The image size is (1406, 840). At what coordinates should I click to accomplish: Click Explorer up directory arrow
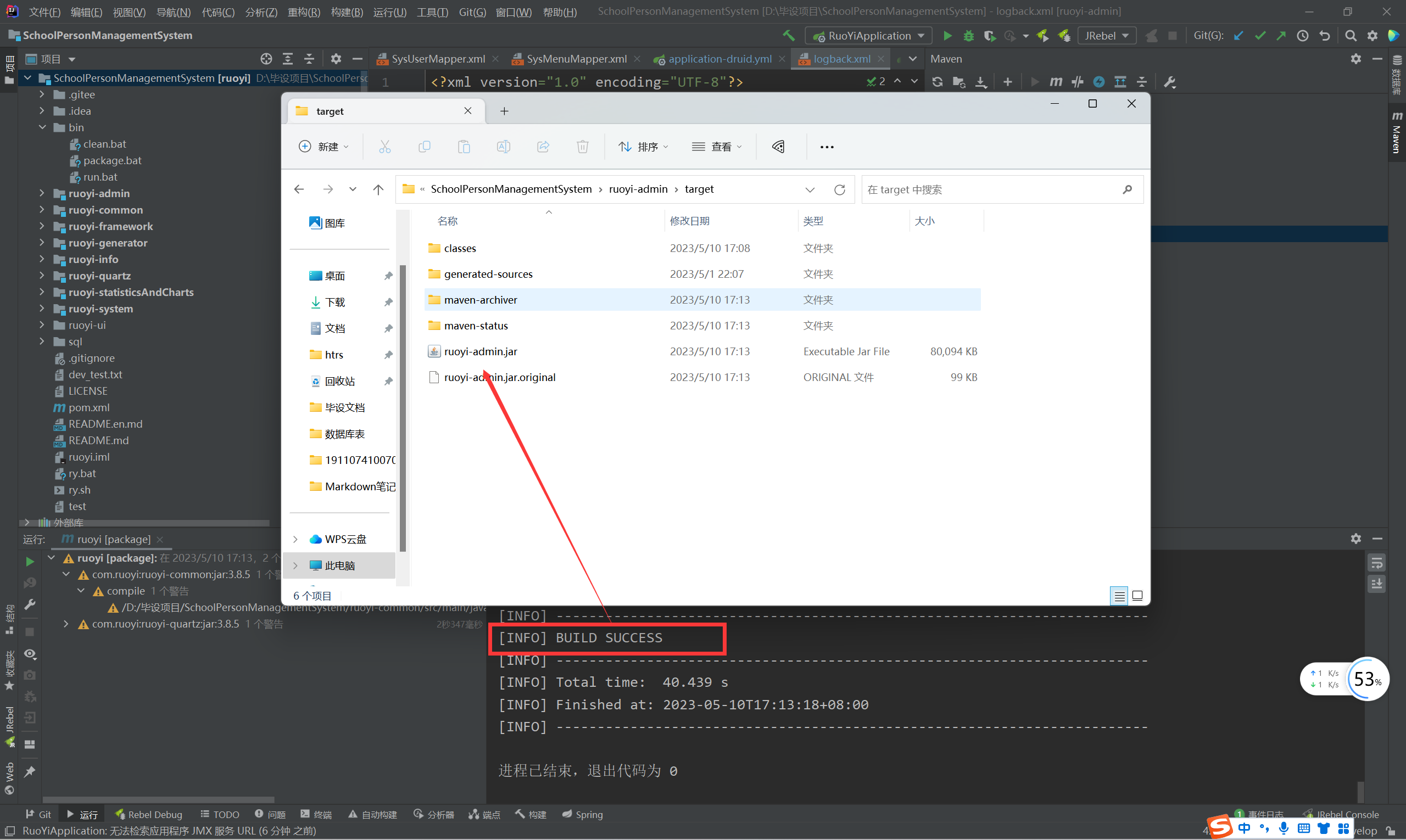[378, 189]
